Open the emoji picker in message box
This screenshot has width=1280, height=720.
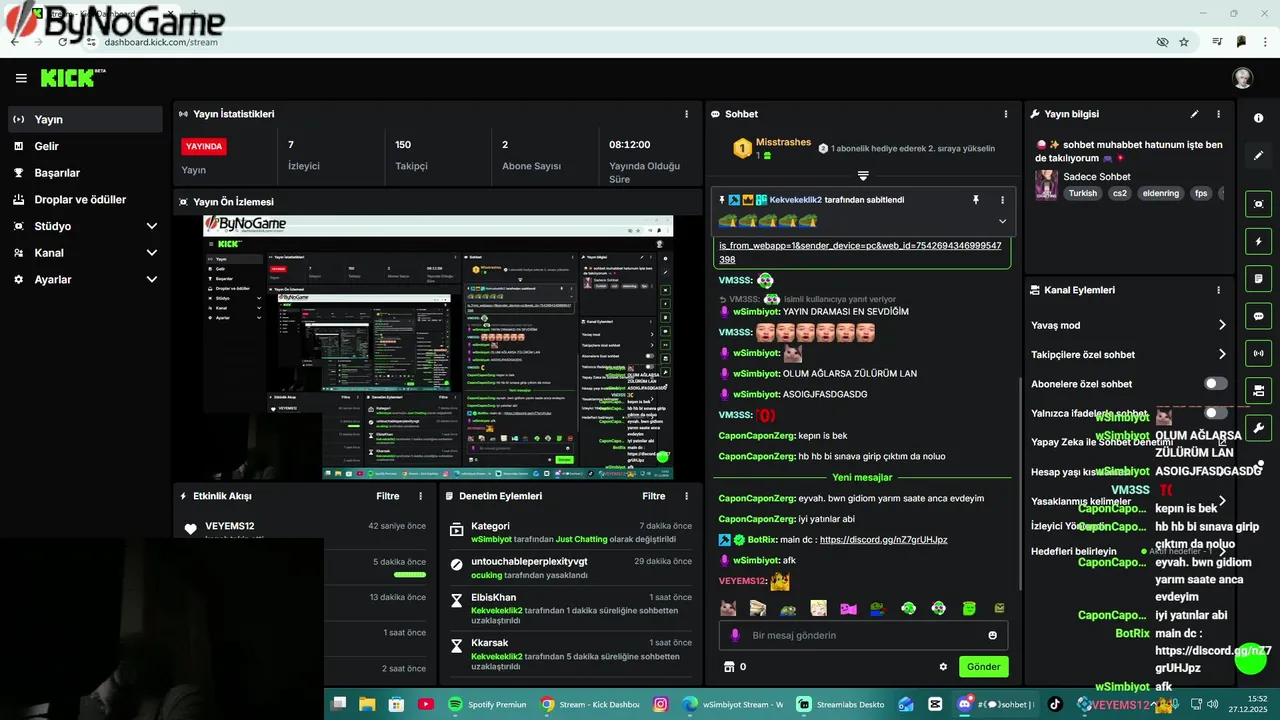pos(992,635)
